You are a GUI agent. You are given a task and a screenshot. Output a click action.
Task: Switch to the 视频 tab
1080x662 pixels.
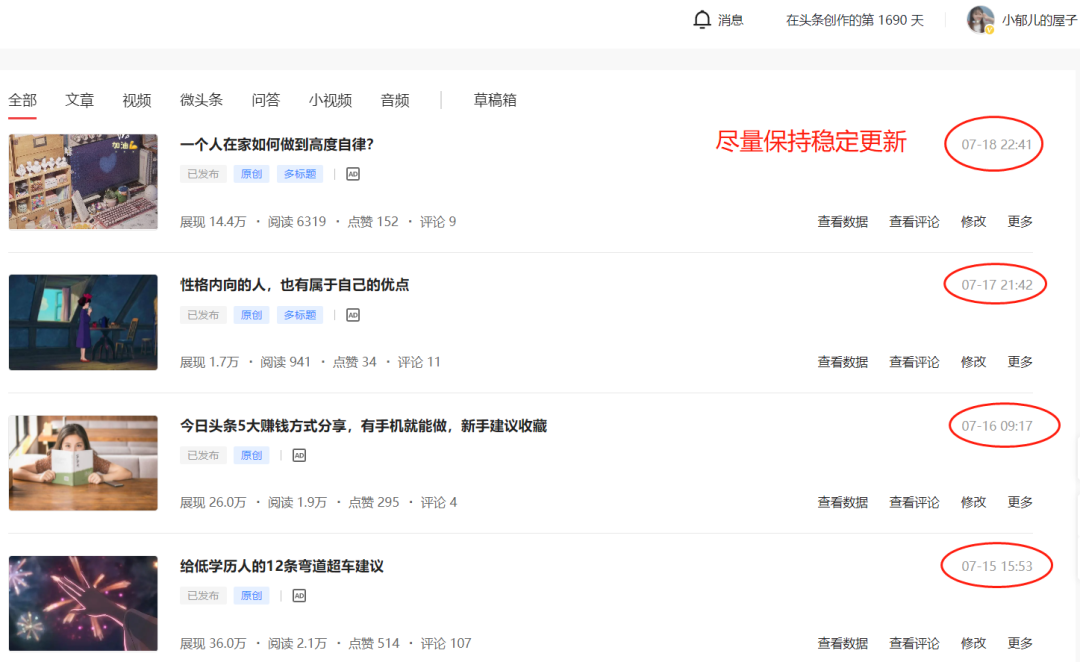[136, 100]
